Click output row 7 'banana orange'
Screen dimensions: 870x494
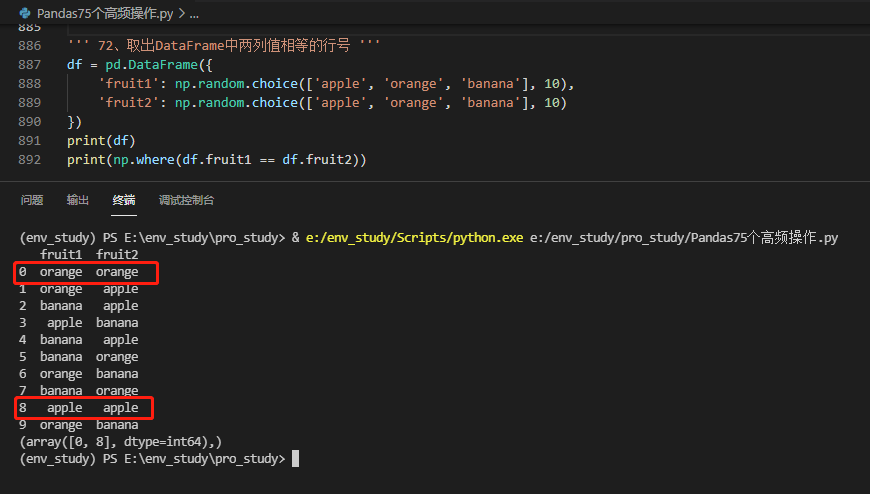[x=78, y=391]
